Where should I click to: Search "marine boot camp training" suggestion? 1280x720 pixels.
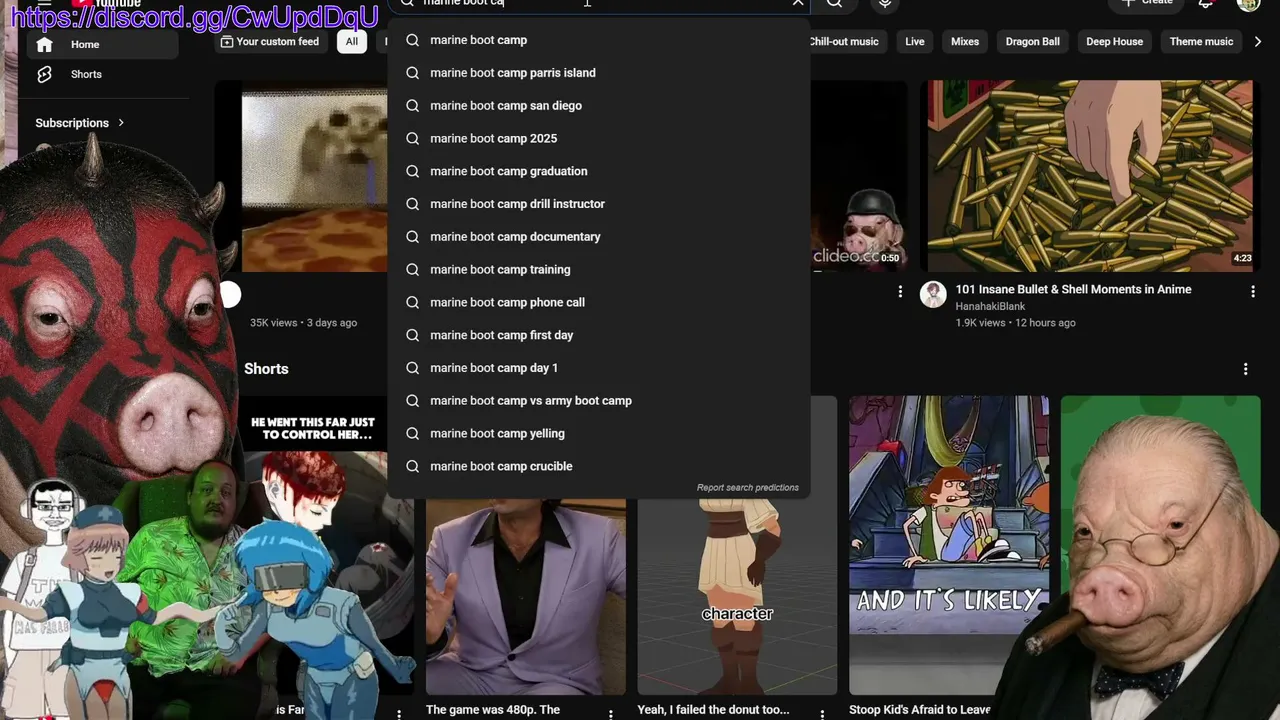point(598,270)
